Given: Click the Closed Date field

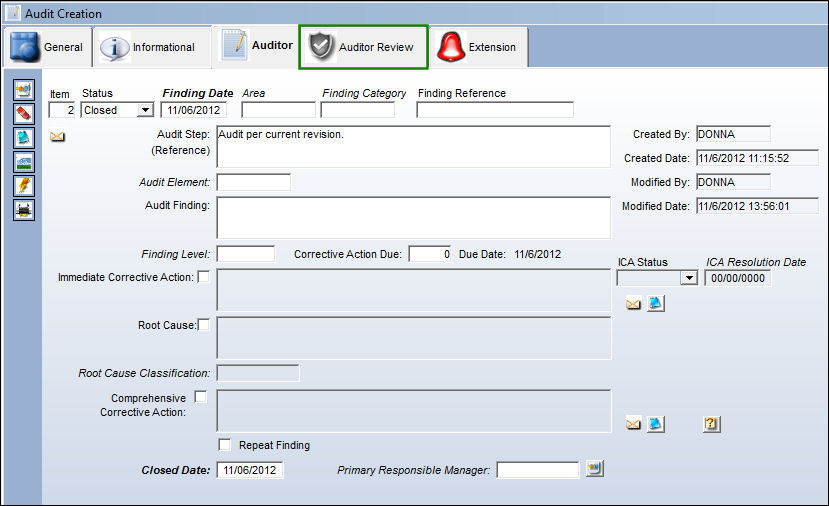Looking at the screenshot, I should click(x=250, y=470).
